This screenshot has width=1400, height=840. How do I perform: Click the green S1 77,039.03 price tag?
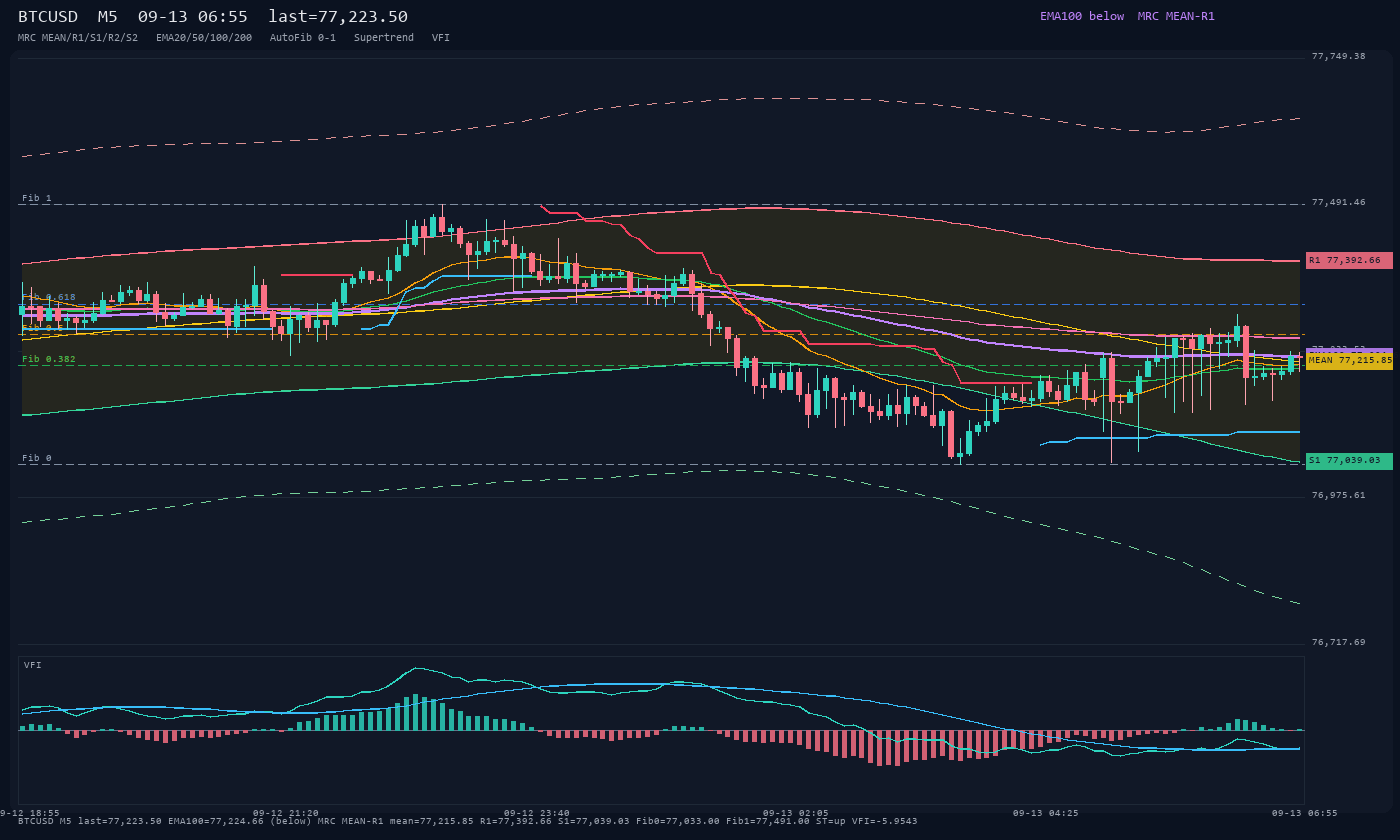point(1349,461)
